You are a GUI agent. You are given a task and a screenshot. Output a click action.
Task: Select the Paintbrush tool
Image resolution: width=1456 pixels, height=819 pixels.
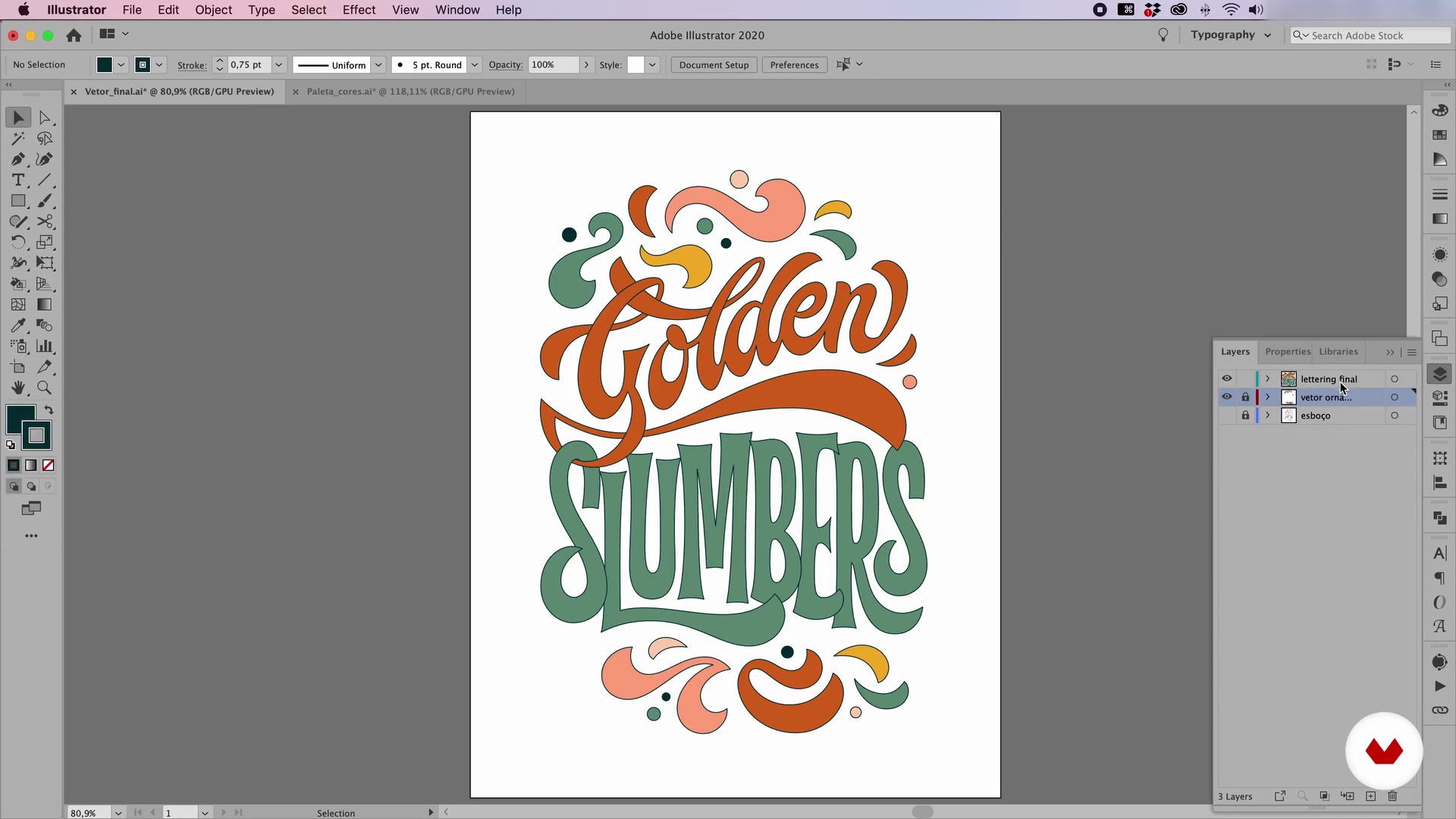pyautogui.click(x=45, y=201)
